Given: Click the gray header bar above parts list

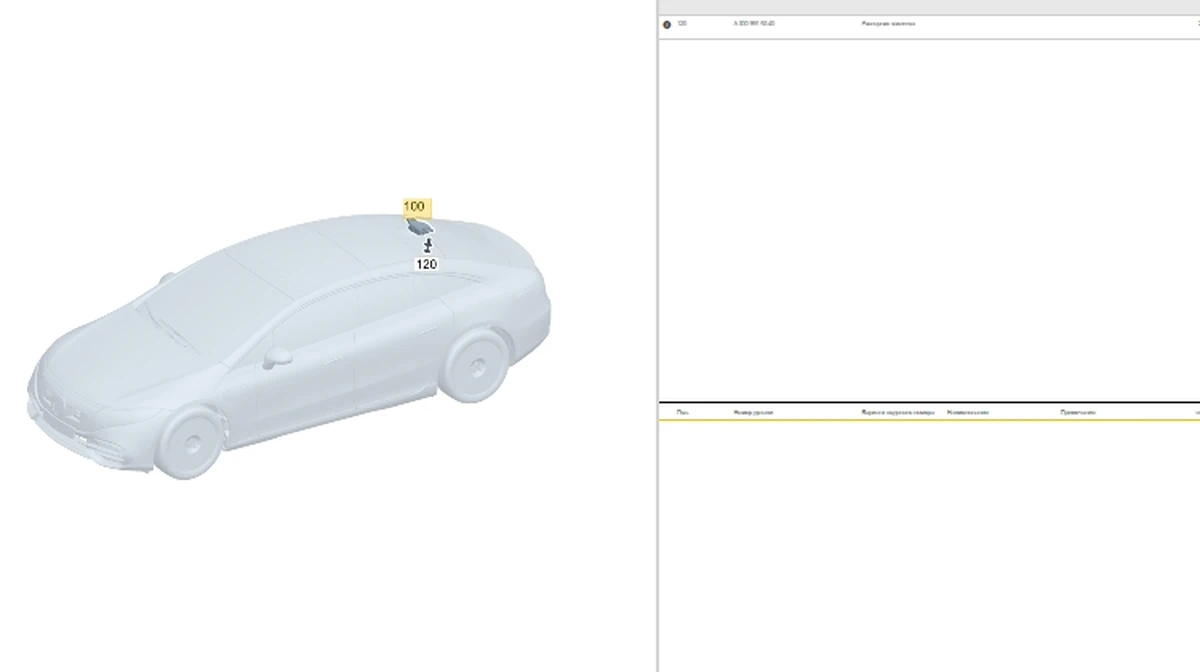Looking at the screenshot, I should coord(928,7).
